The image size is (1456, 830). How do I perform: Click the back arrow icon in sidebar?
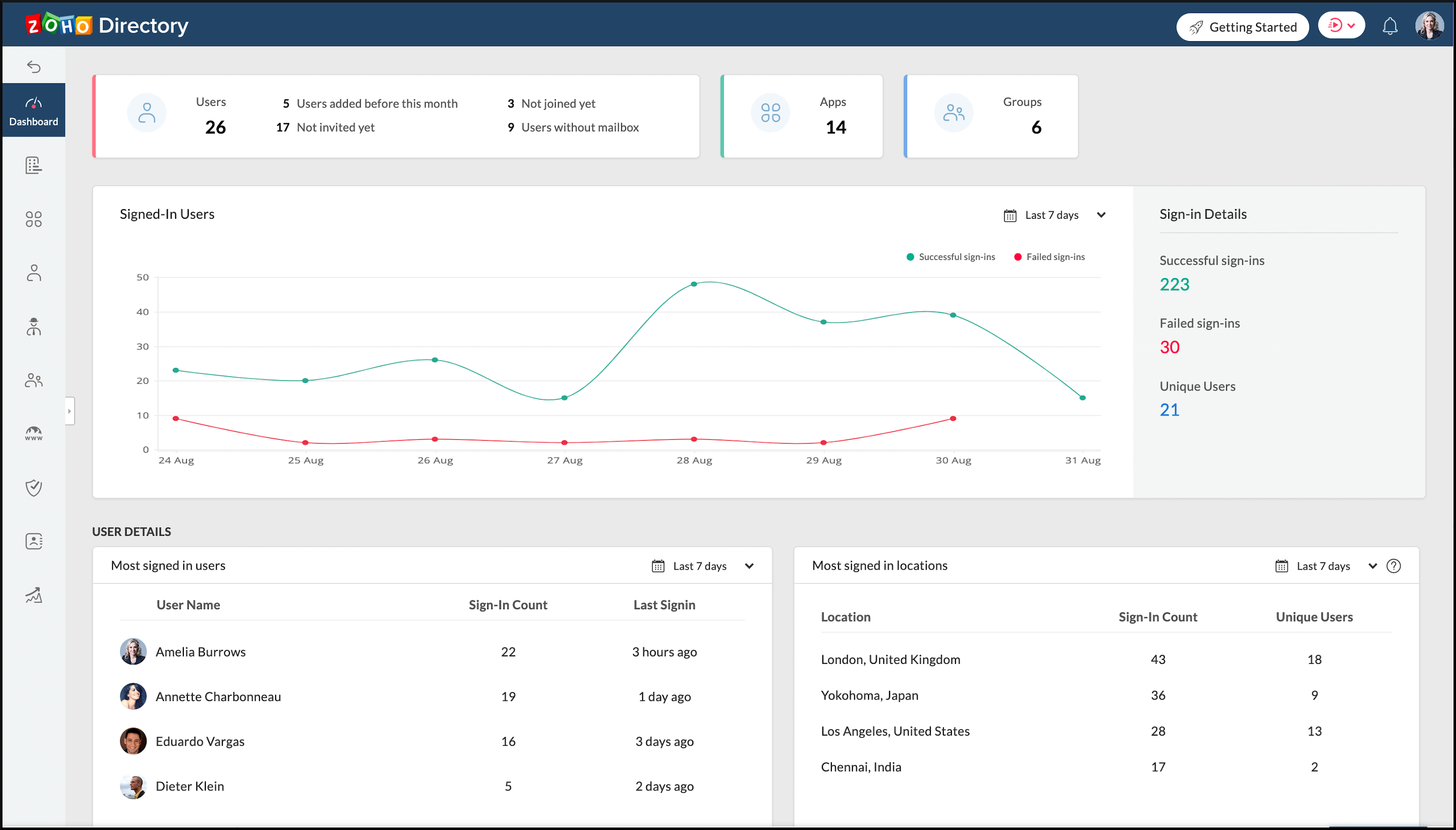34,67
